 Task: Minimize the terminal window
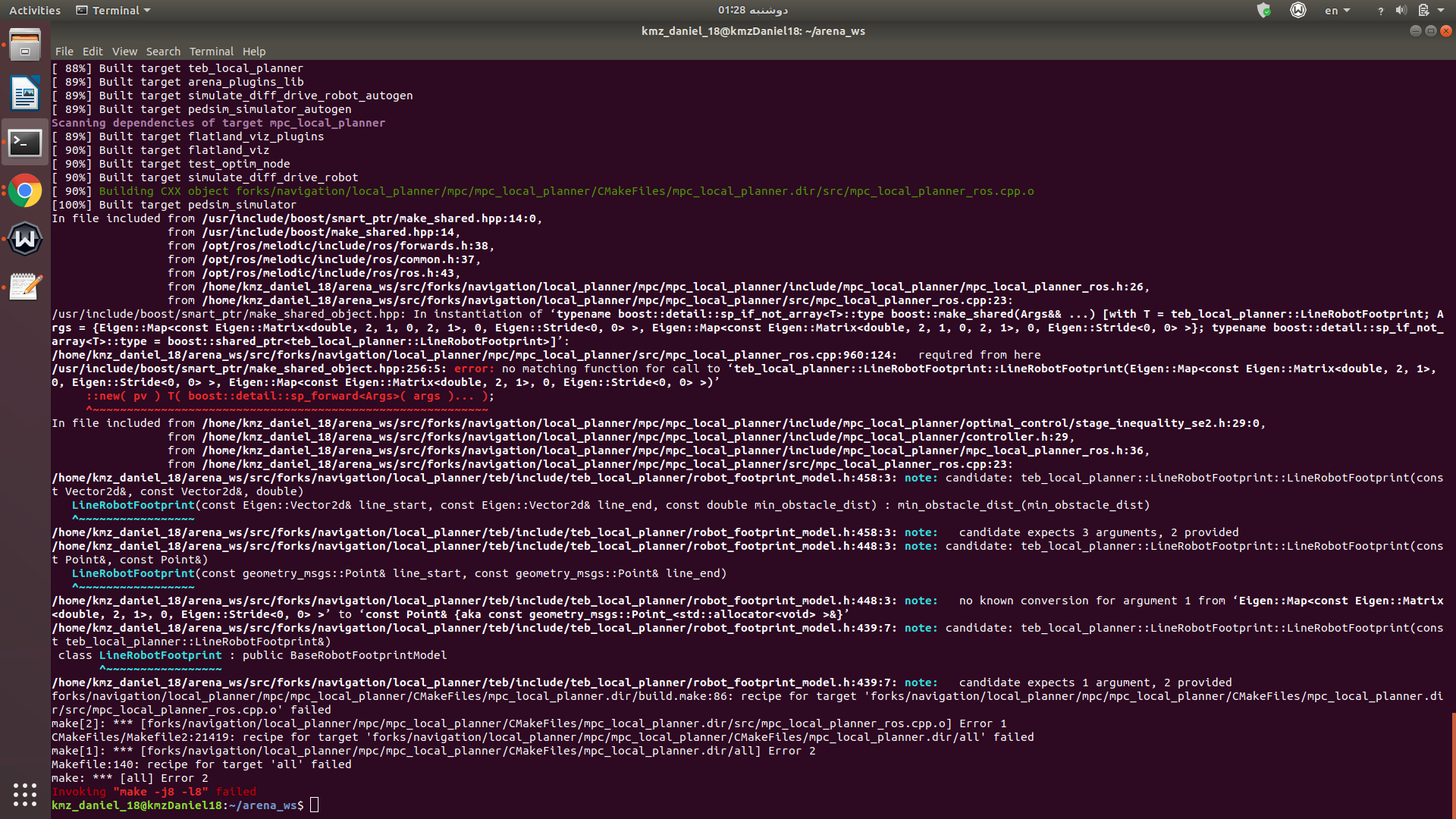click(1415, 31)
